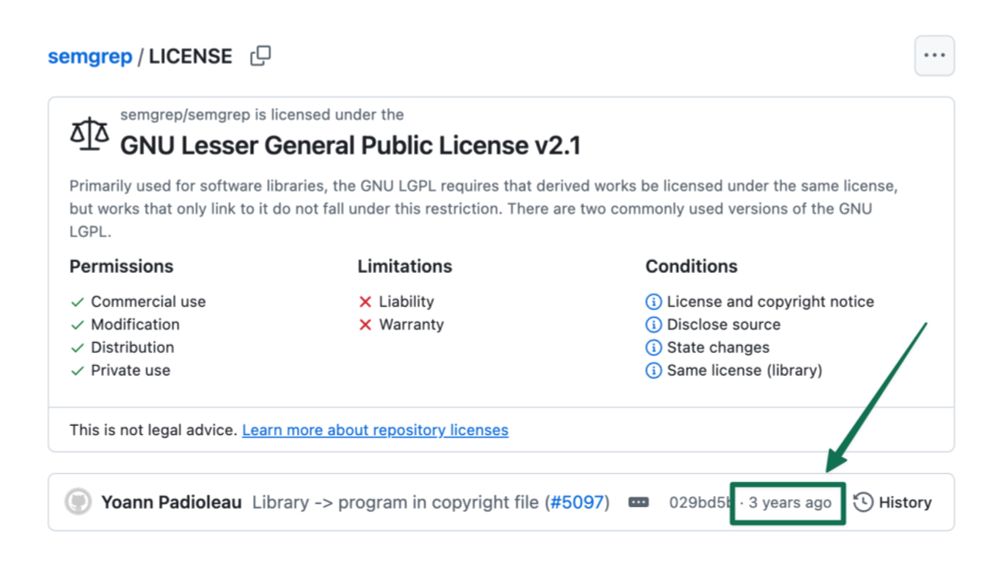The image size is (1000, 563).
Task: Click Yoann Padioleau's avatar
Action: (78, 502)
